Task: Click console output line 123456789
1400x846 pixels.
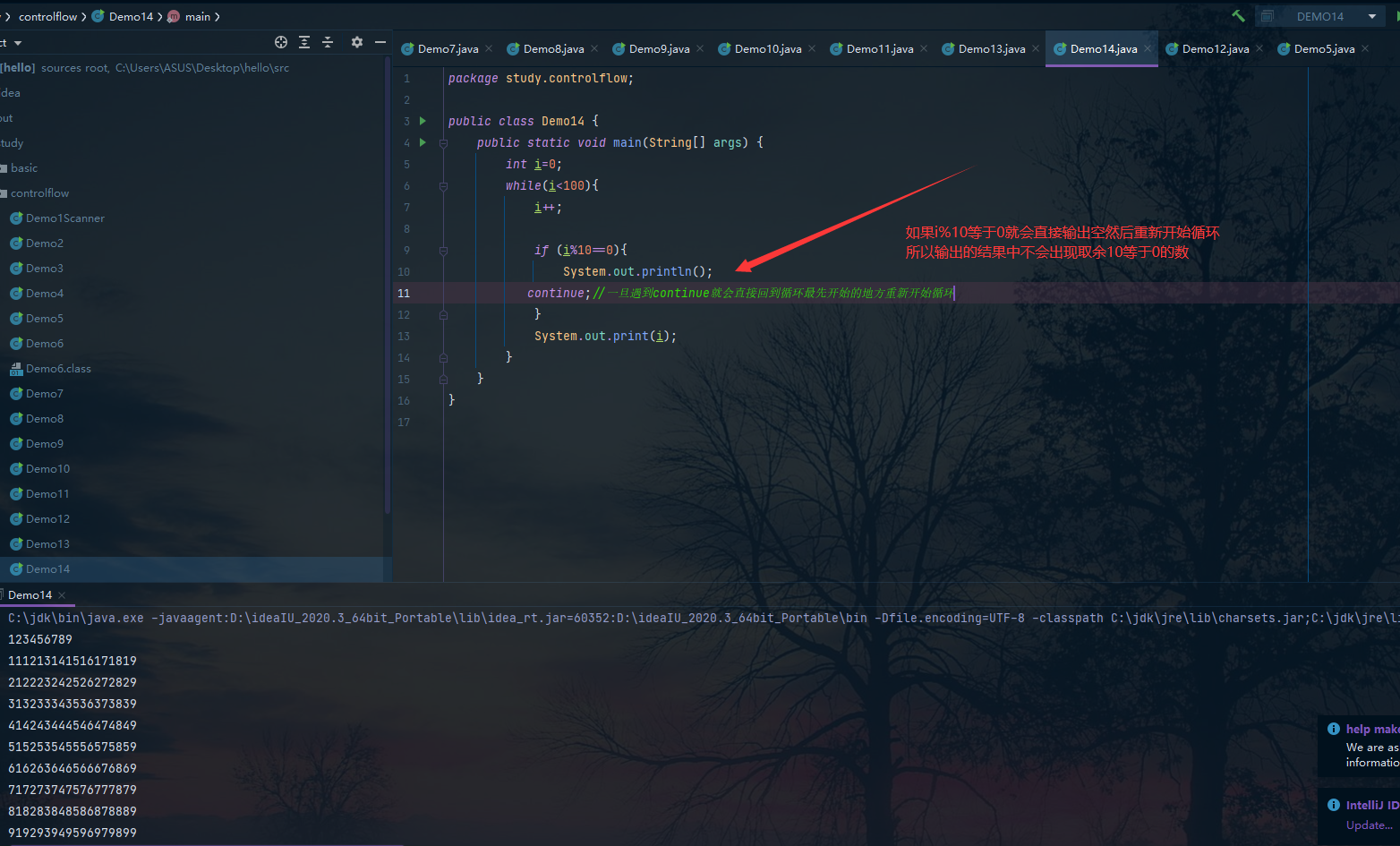Action: point(40,639)
